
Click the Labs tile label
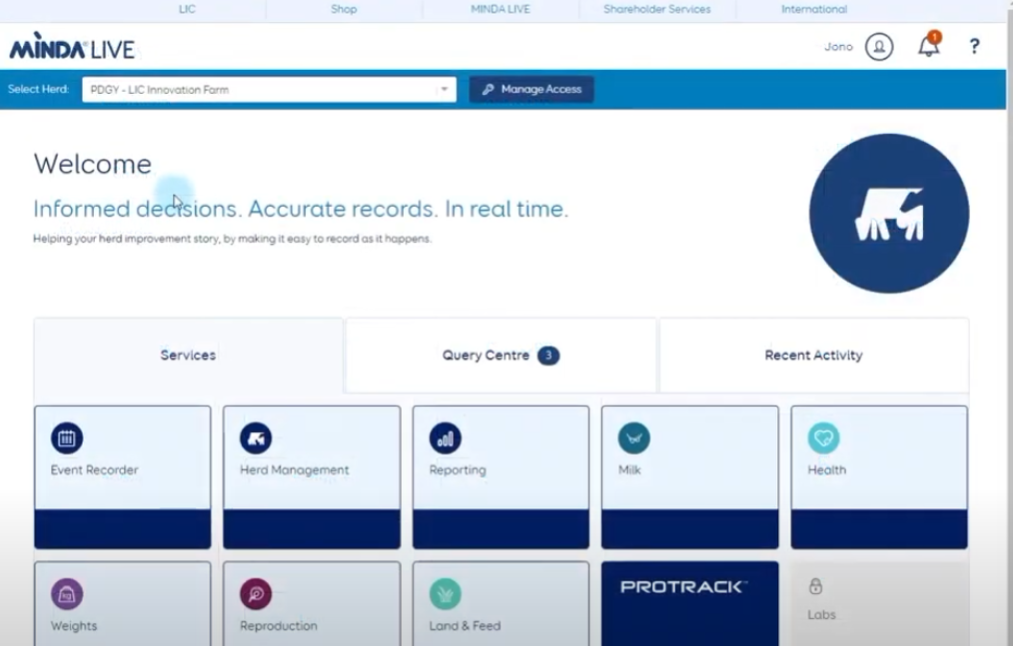[x=821, y=614]
